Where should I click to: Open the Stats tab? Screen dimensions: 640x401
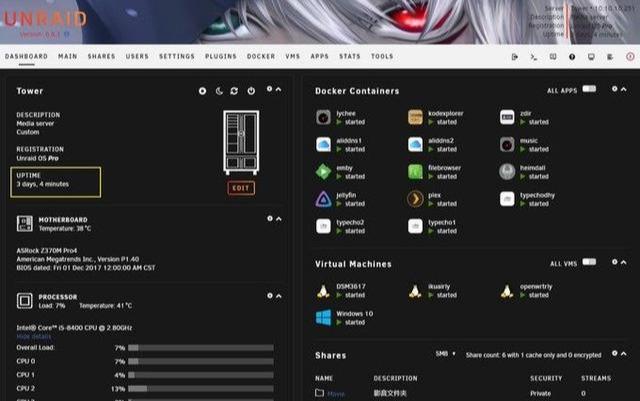coord(350,56)
